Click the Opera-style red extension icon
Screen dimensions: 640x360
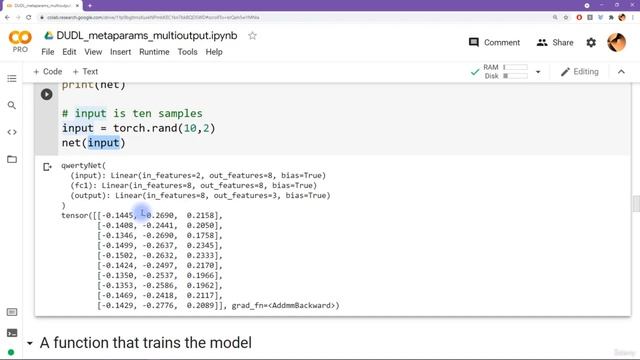click(x=579, y=18)
